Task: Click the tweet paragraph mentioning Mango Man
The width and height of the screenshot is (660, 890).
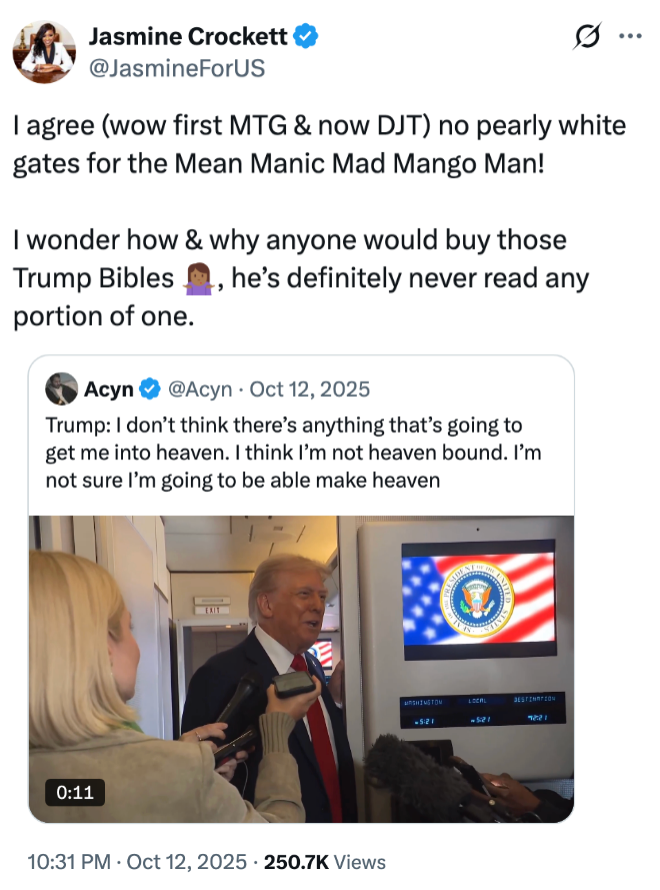Action: 319,144
